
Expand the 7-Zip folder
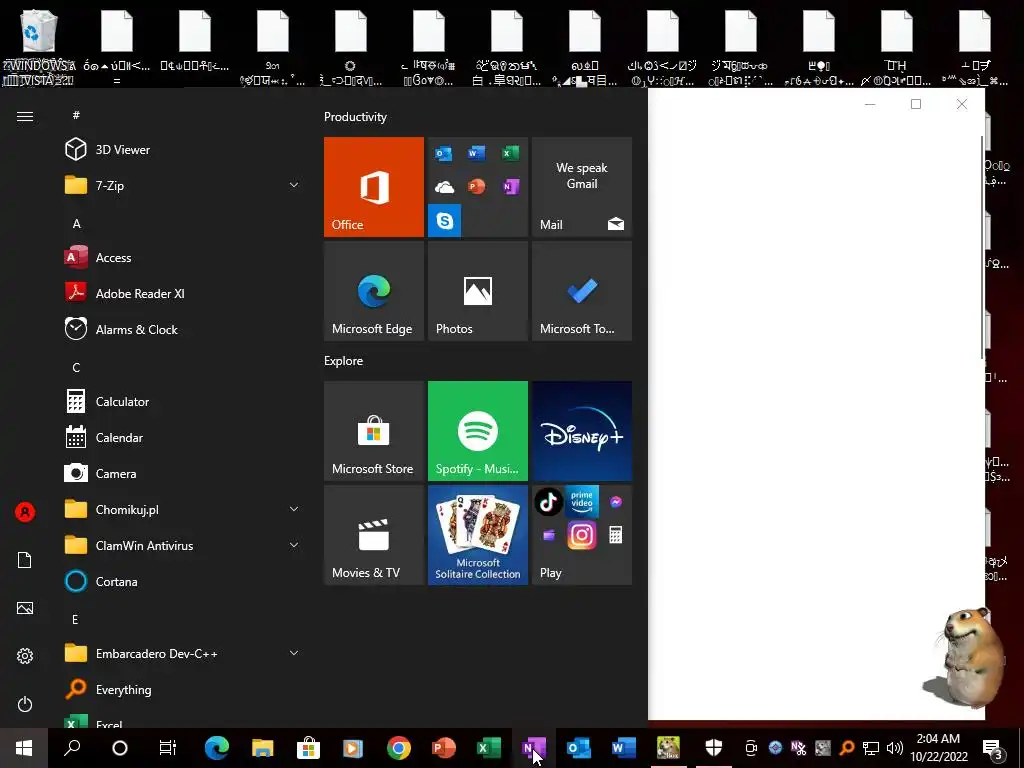click(x=180, y=185)
